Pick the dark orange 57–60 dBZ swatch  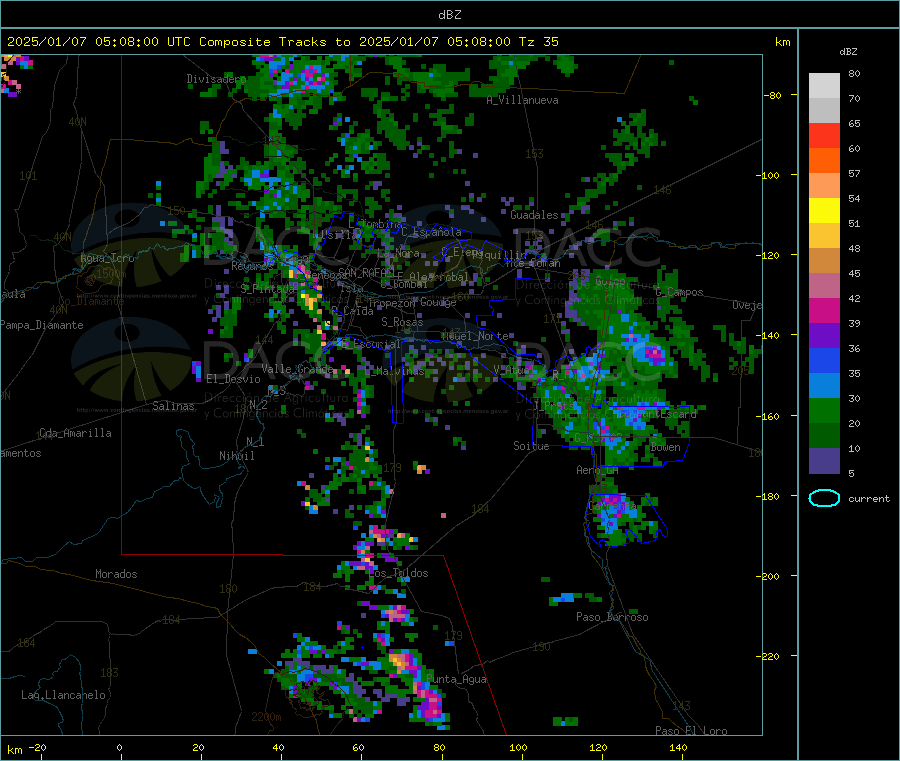(x=824, y=161)
